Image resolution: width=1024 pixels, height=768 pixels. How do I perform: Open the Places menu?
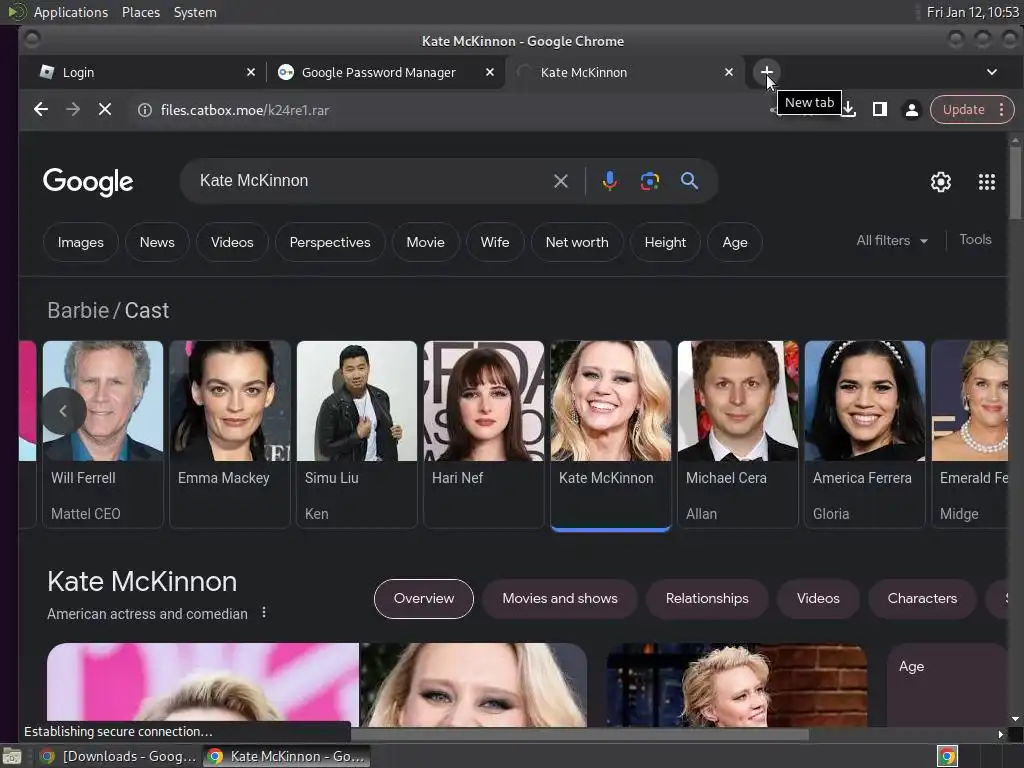141,12
